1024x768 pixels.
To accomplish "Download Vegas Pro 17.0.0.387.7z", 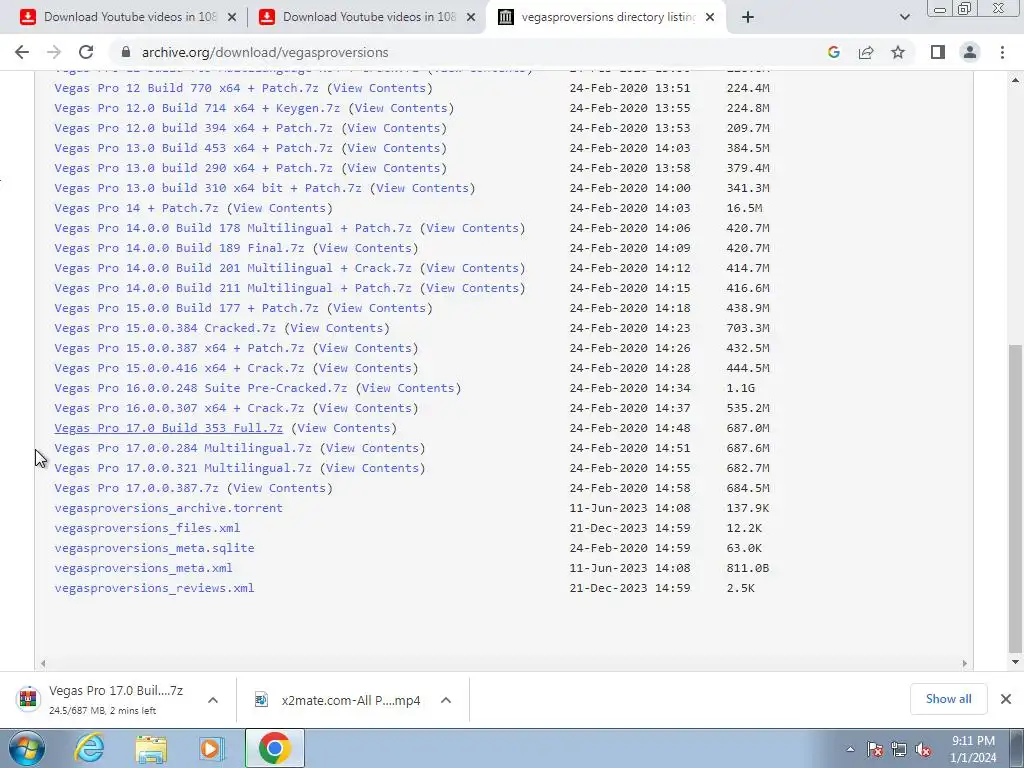I will (136, 488).
